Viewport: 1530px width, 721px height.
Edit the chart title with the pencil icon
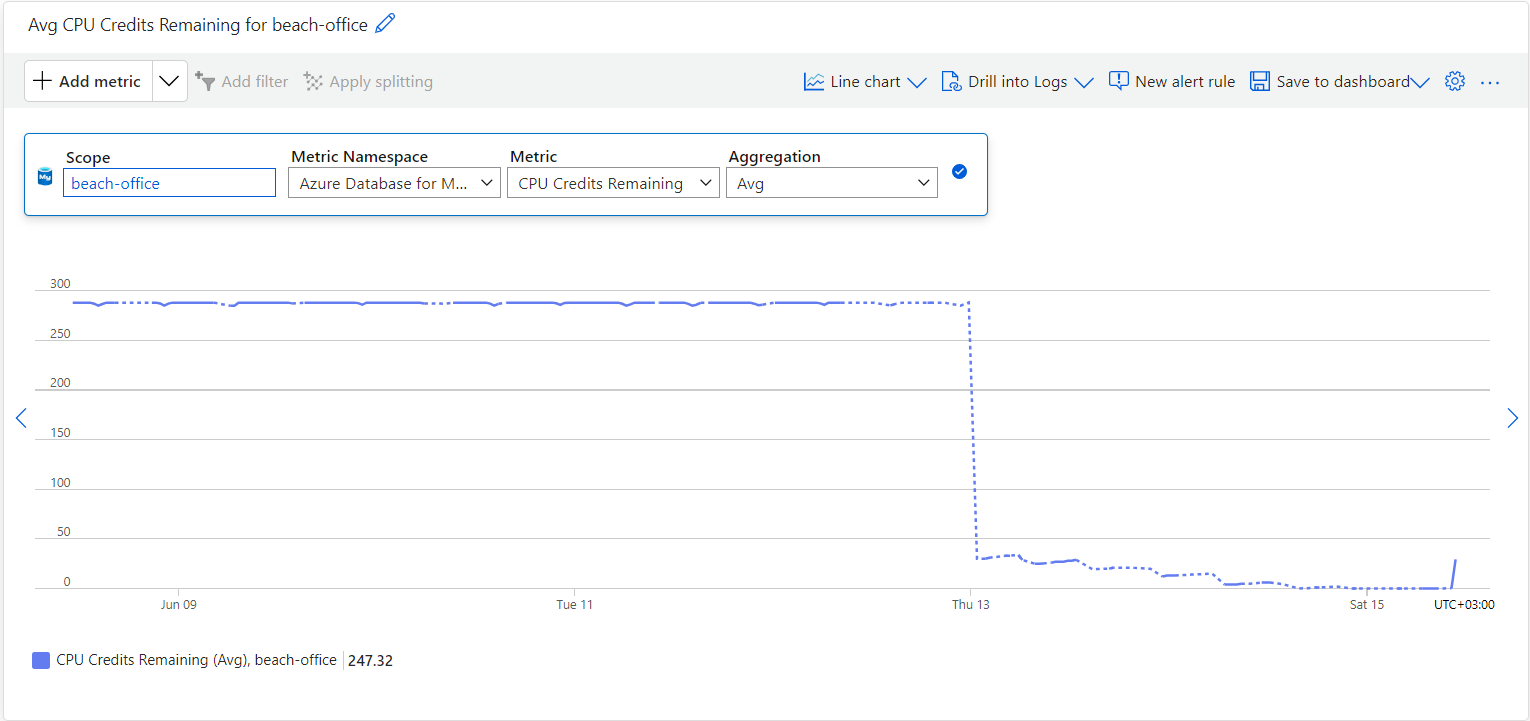point(384,24)
